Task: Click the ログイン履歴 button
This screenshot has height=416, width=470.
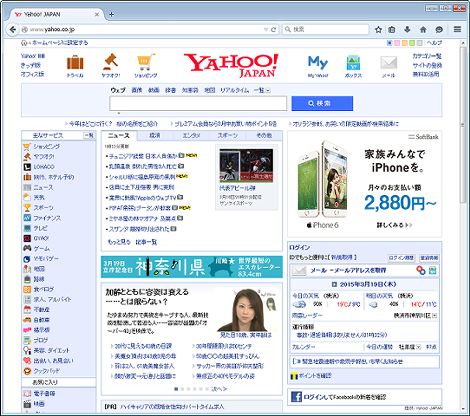Action: click(x=402, y=258)
